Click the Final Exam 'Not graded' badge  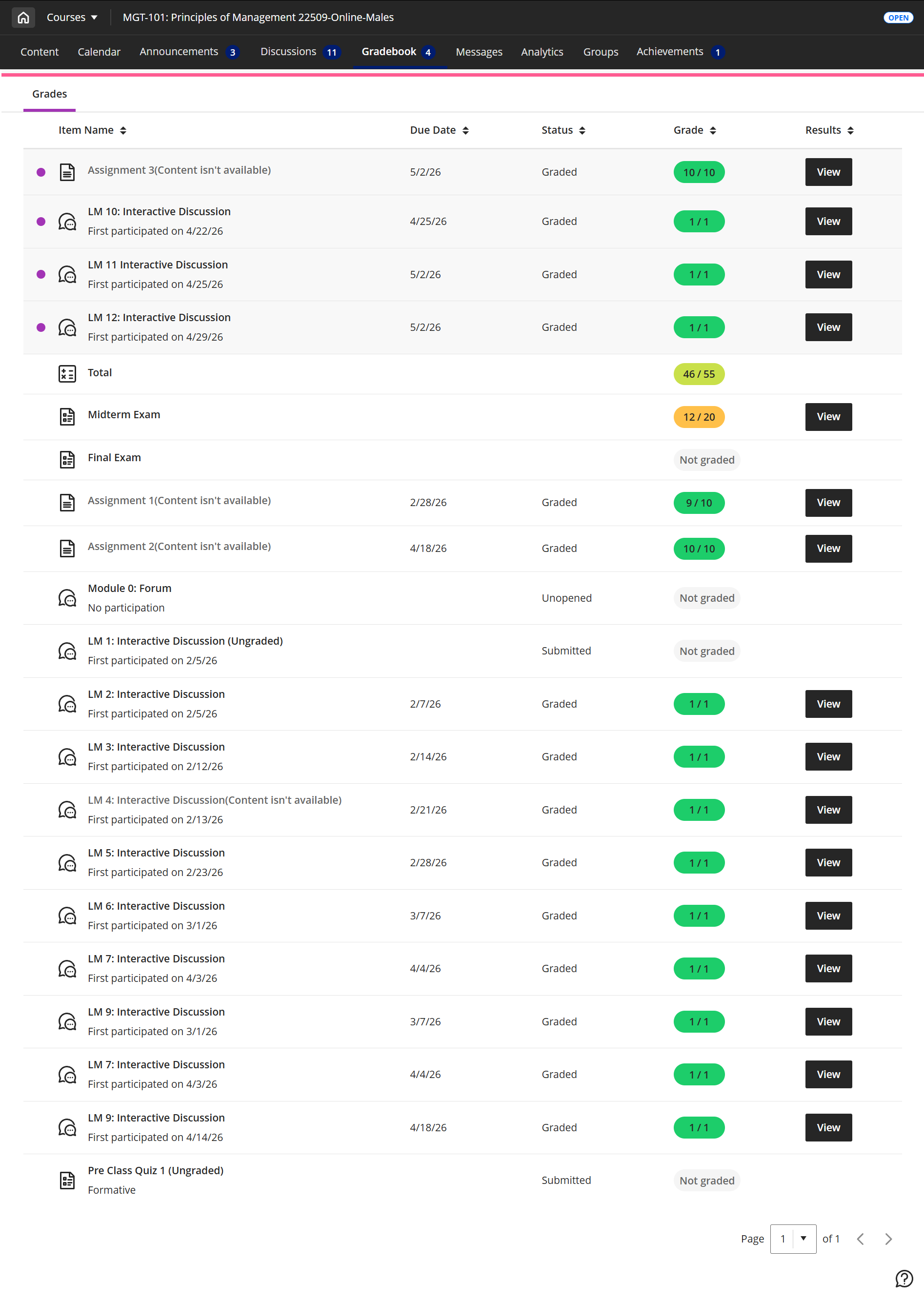tap(706, 459)
